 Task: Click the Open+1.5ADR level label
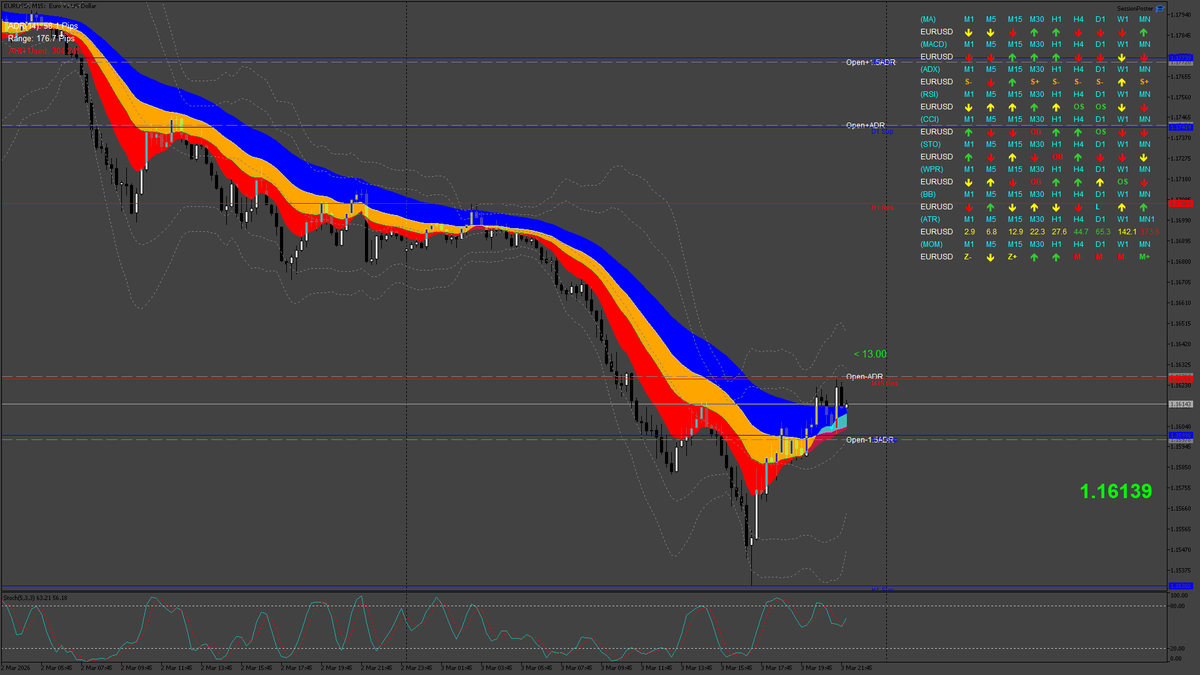point(871,62)
